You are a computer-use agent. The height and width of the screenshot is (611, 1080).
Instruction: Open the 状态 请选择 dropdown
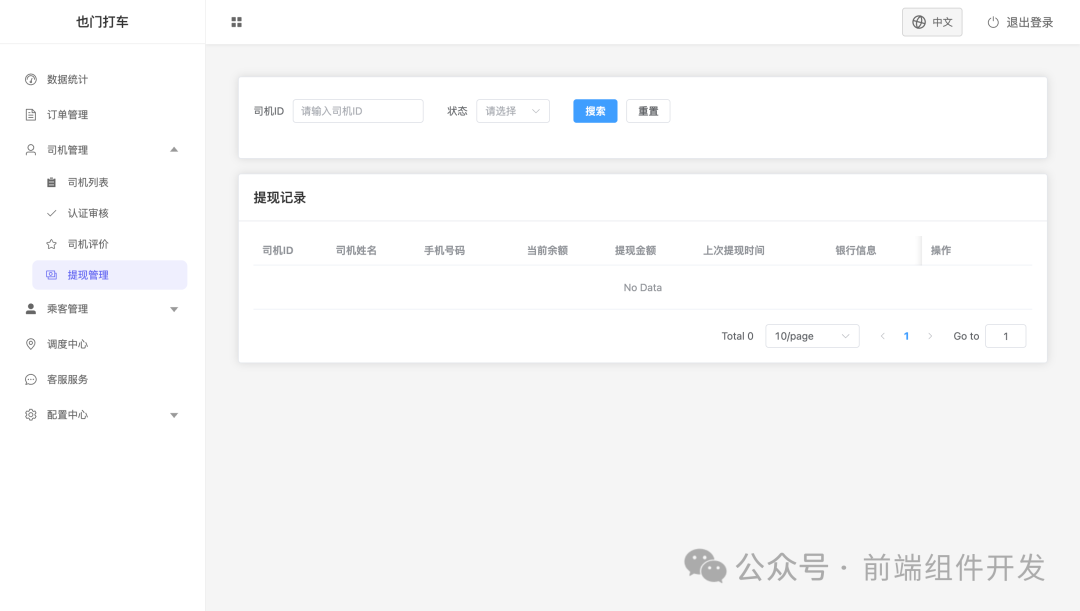click(x=513, y=111)
